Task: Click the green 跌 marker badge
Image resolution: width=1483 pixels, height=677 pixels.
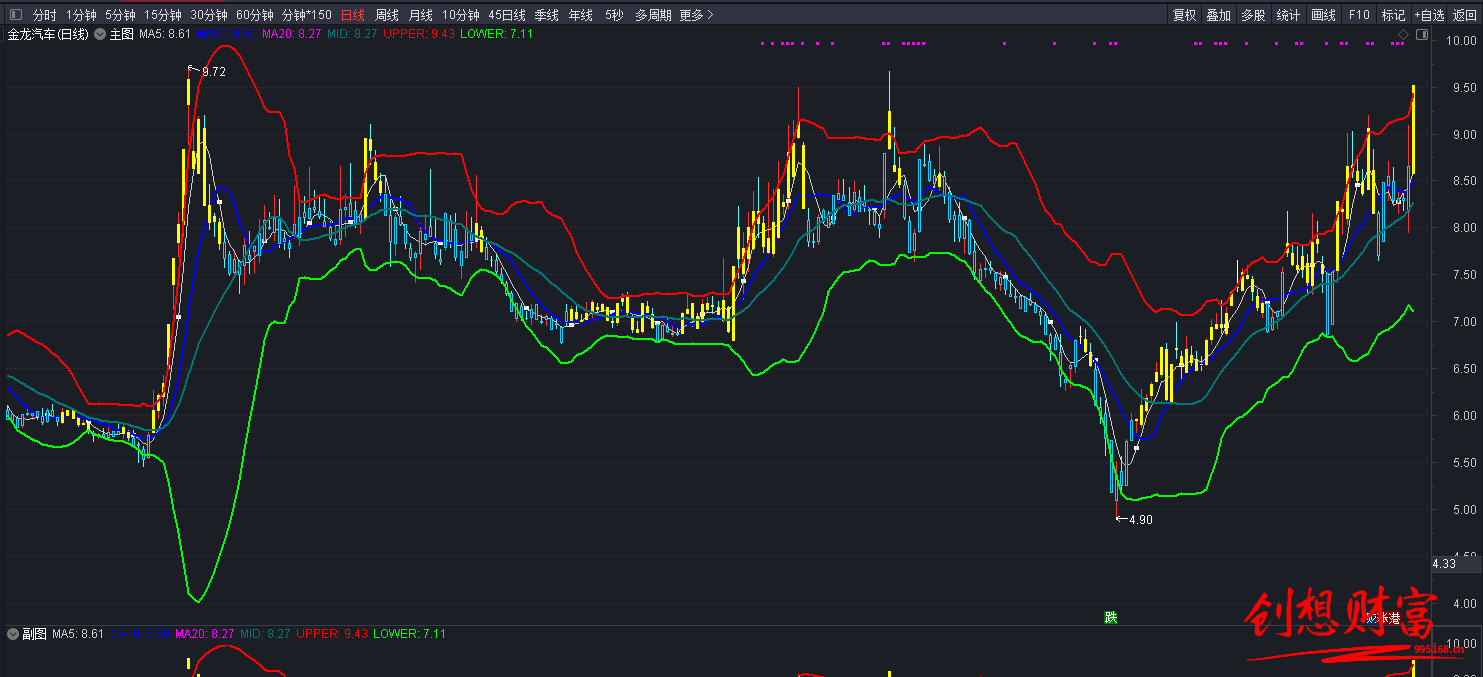Action: point(1110,617)
